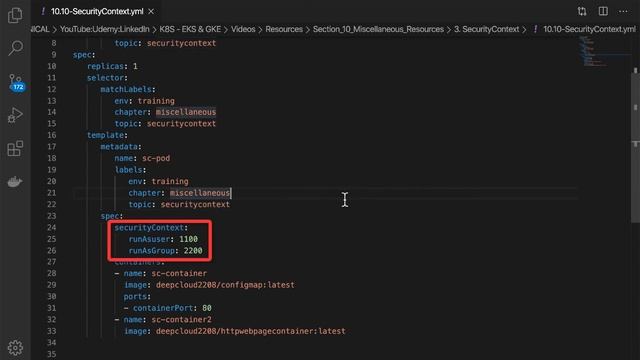640x360 pixels.
Task: Click image 'deepcloud2208/configmap:latest' value
Action: coord(225,285)
